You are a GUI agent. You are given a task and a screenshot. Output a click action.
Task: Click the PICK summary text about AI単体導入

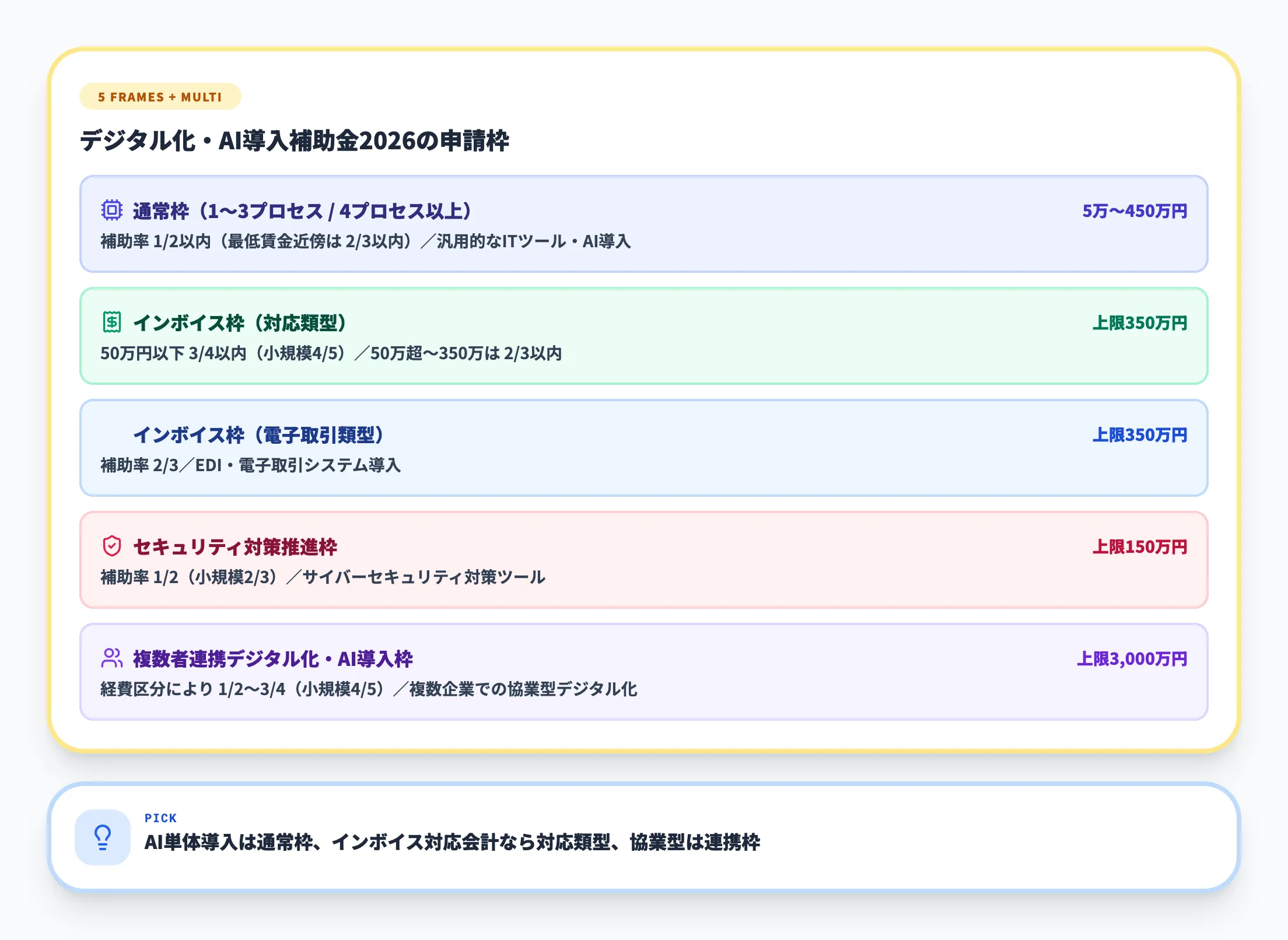[455, 843]
